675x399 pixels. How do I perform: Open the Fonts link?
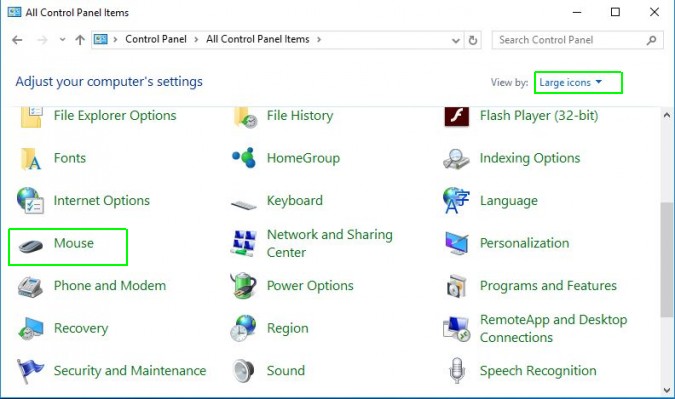pos(70,158)
